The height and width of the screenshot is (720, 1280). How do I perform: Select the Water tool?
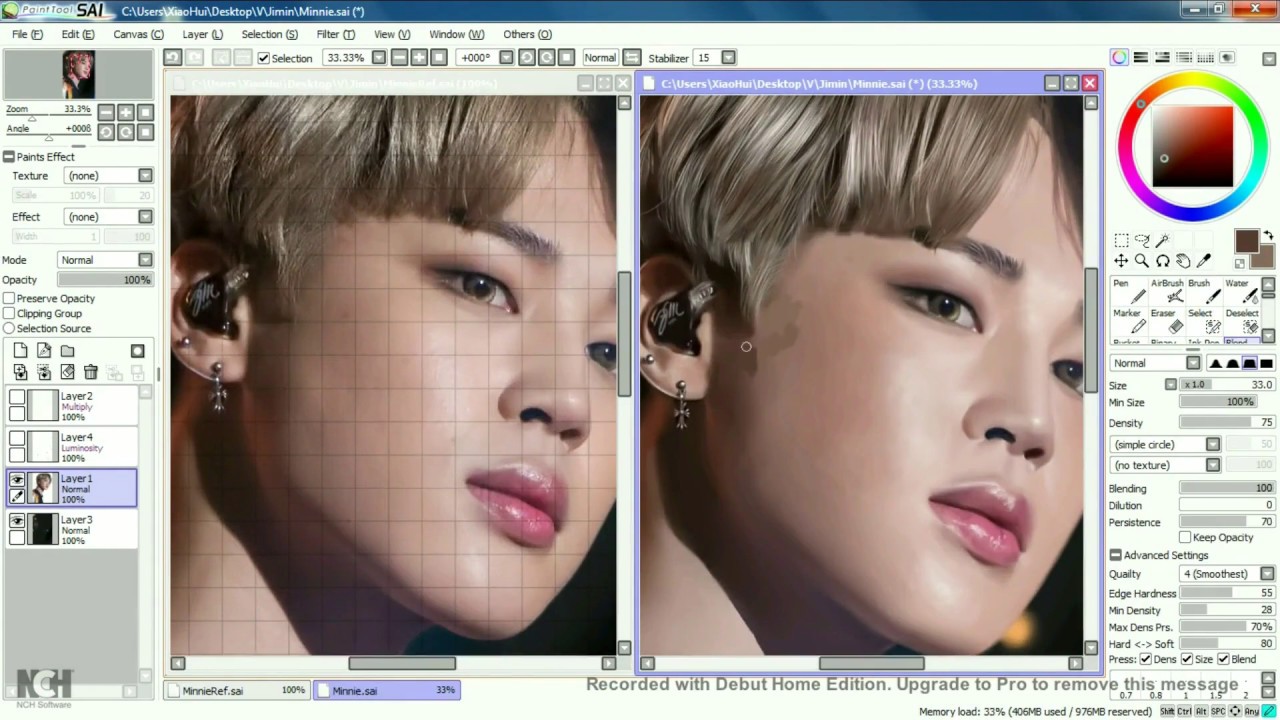pos(1241,291)
